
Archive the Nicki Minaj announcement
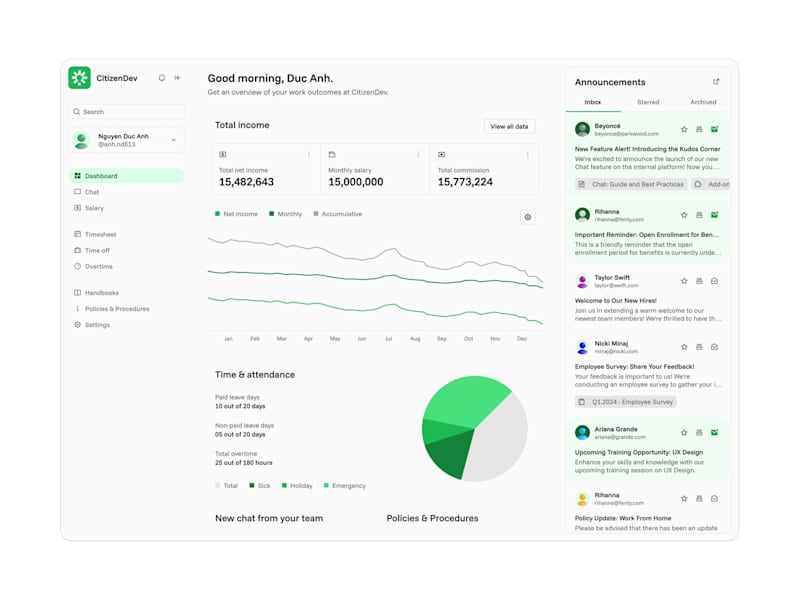pos(699,347)
